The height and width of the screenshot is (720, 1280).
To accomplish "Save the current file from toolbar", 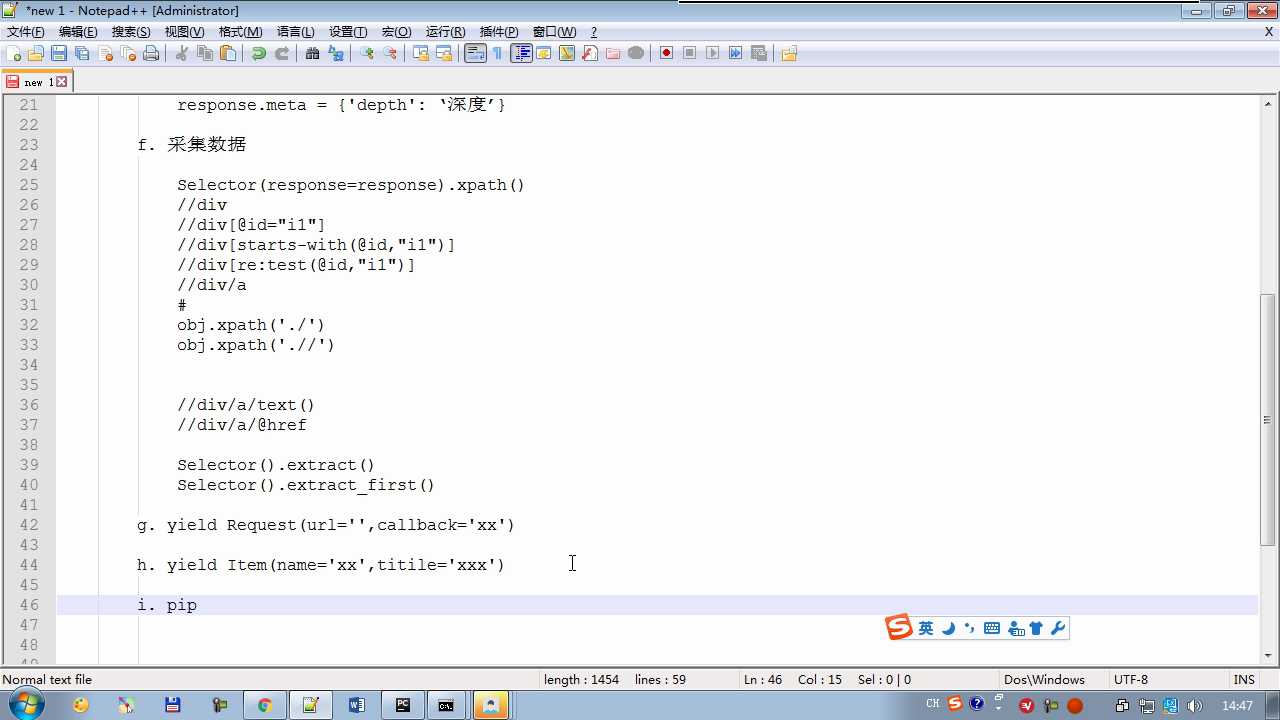I will pos(59,54).
